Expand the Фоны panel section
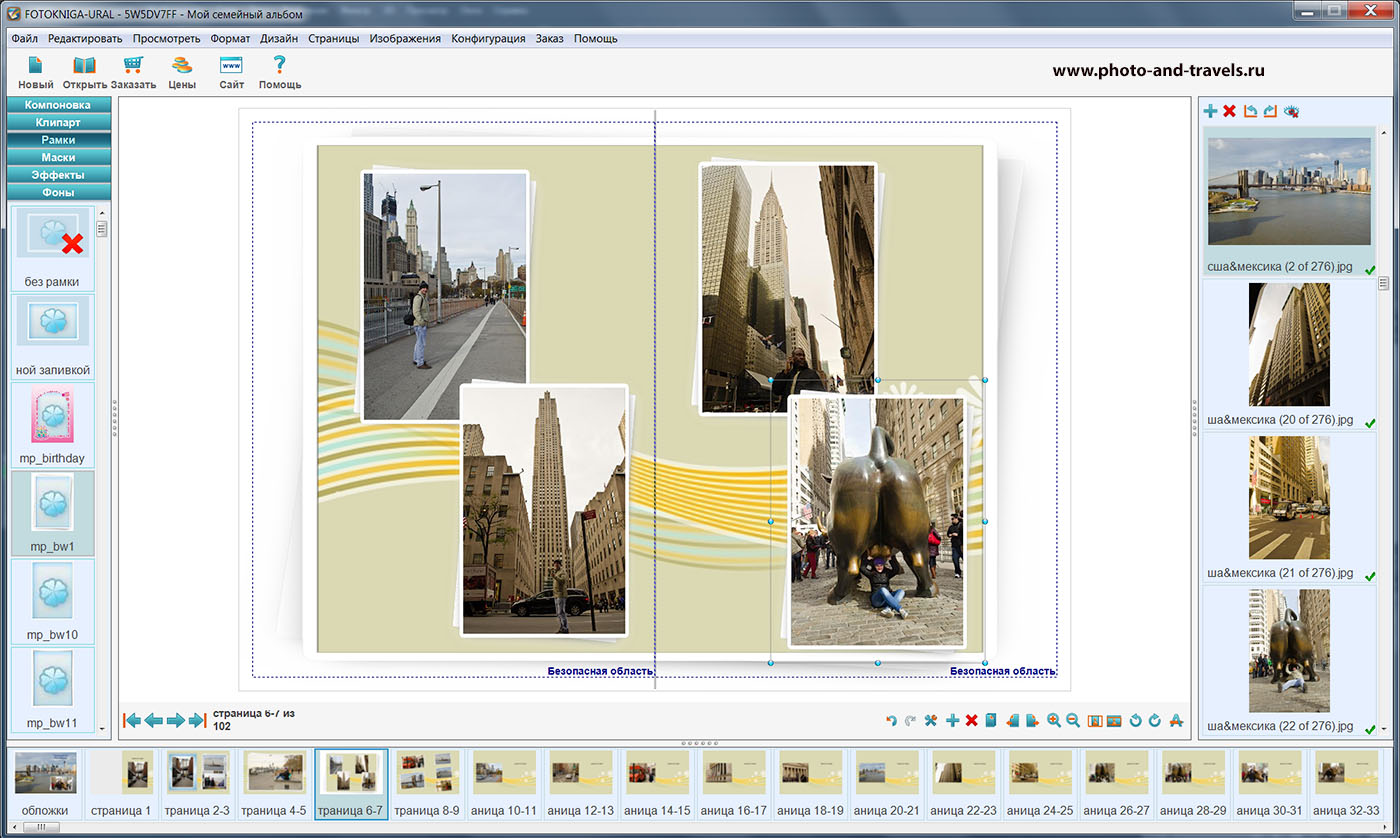The image size is (1400, 838). [x=58, y=192]
